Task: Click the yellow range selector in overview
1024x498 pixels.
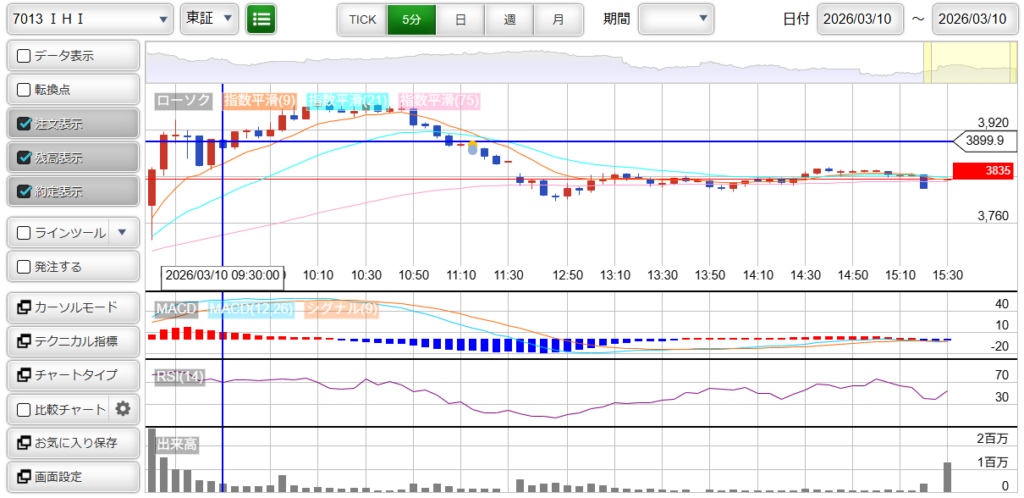Action: tap(941, 63)
